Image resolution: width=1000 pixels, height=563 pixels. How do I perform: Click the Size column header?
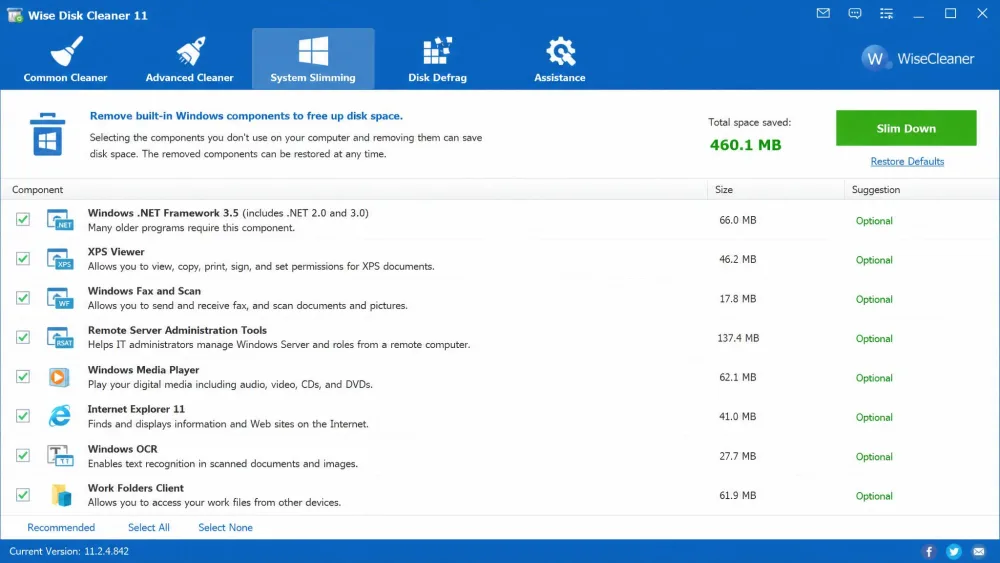776,189
